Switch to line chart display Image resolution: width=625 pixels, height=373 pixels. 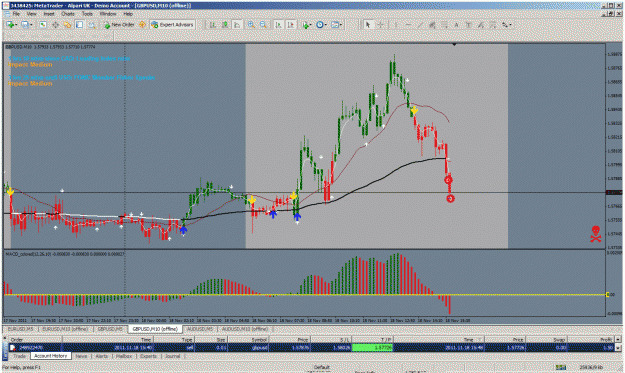pos(237,25)
